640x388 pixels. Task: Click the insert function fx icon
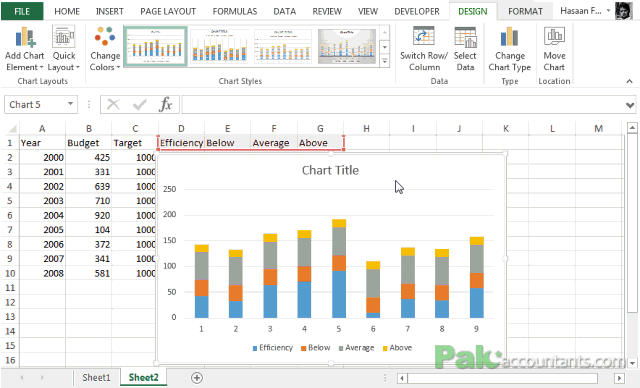(165, 104)
